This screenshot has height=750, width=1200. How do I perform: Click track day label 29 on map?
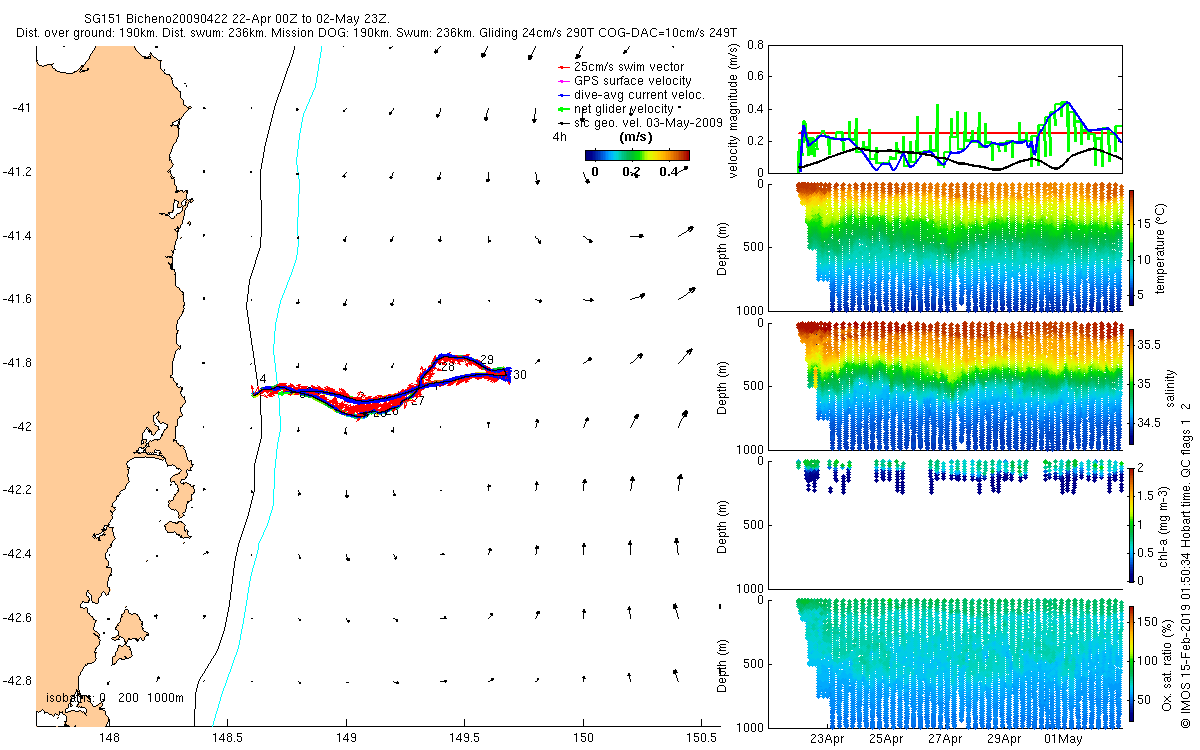click(x=487, y=360)
